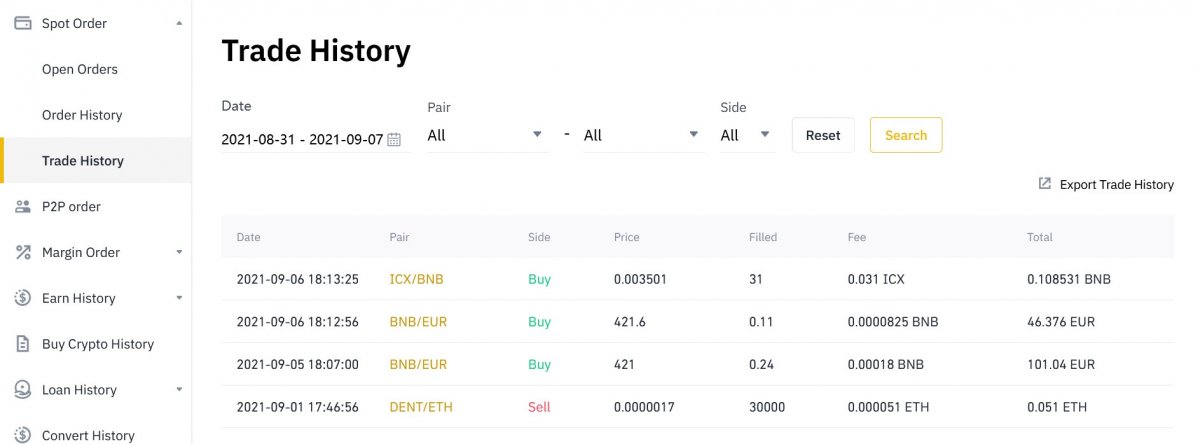Collapse the Spot Order section
Image resolution: width=1200 pixels, height=444 pixels.
point(179,23)
